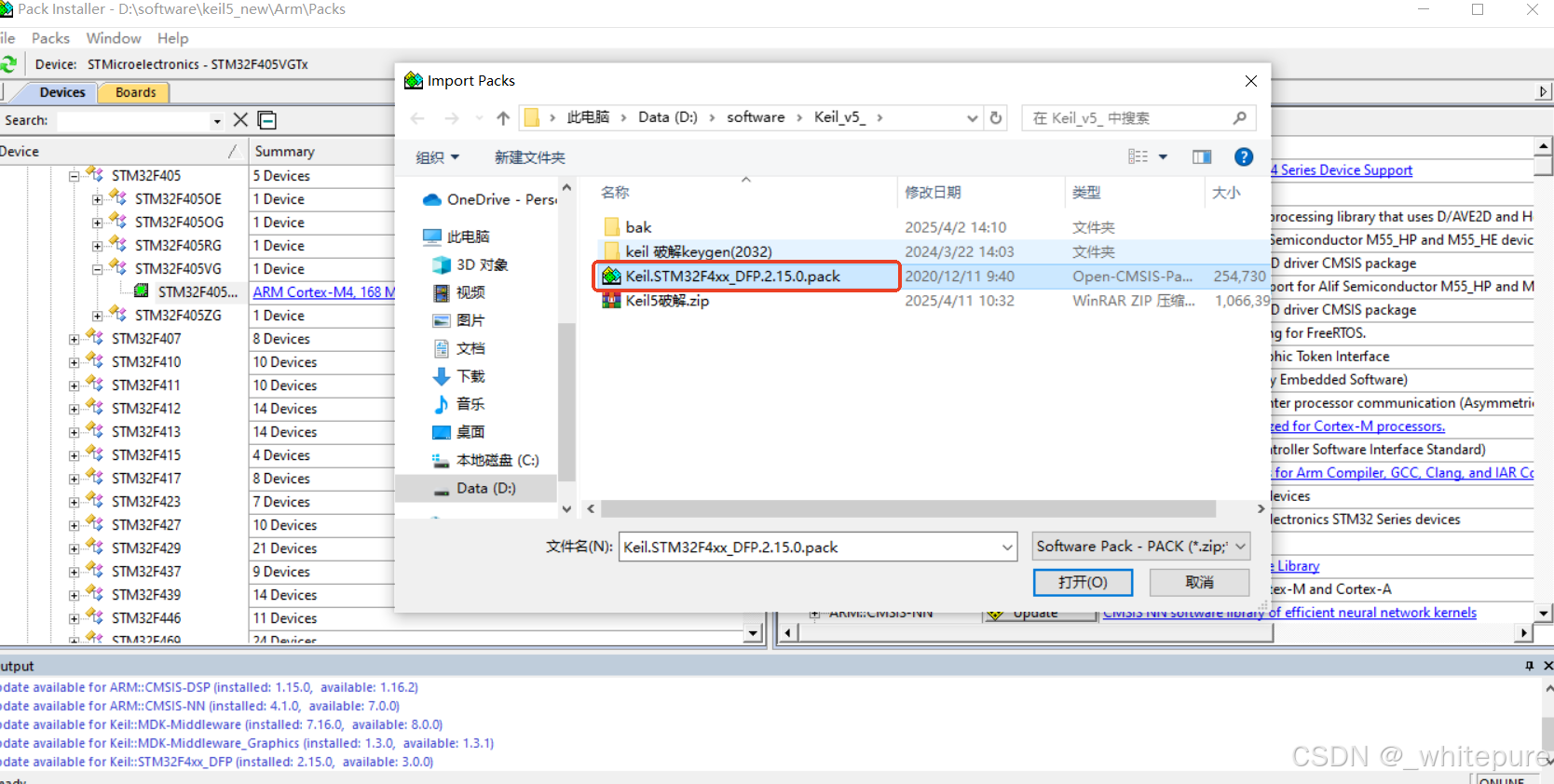Viewport: 1554px width, 784px height.
Task: Click the navigation pane vertical scrollbar
Action: point(566,400)
